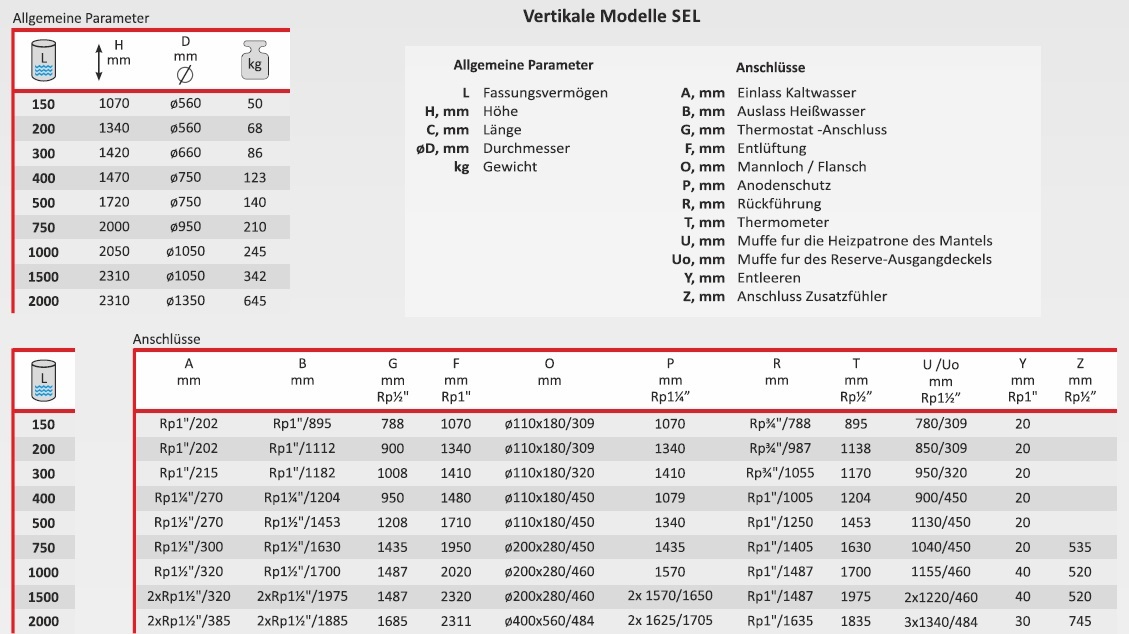Click the '2x 1570/1650' cell
This screenshot has width=1129, height=634.
[670, 596]
